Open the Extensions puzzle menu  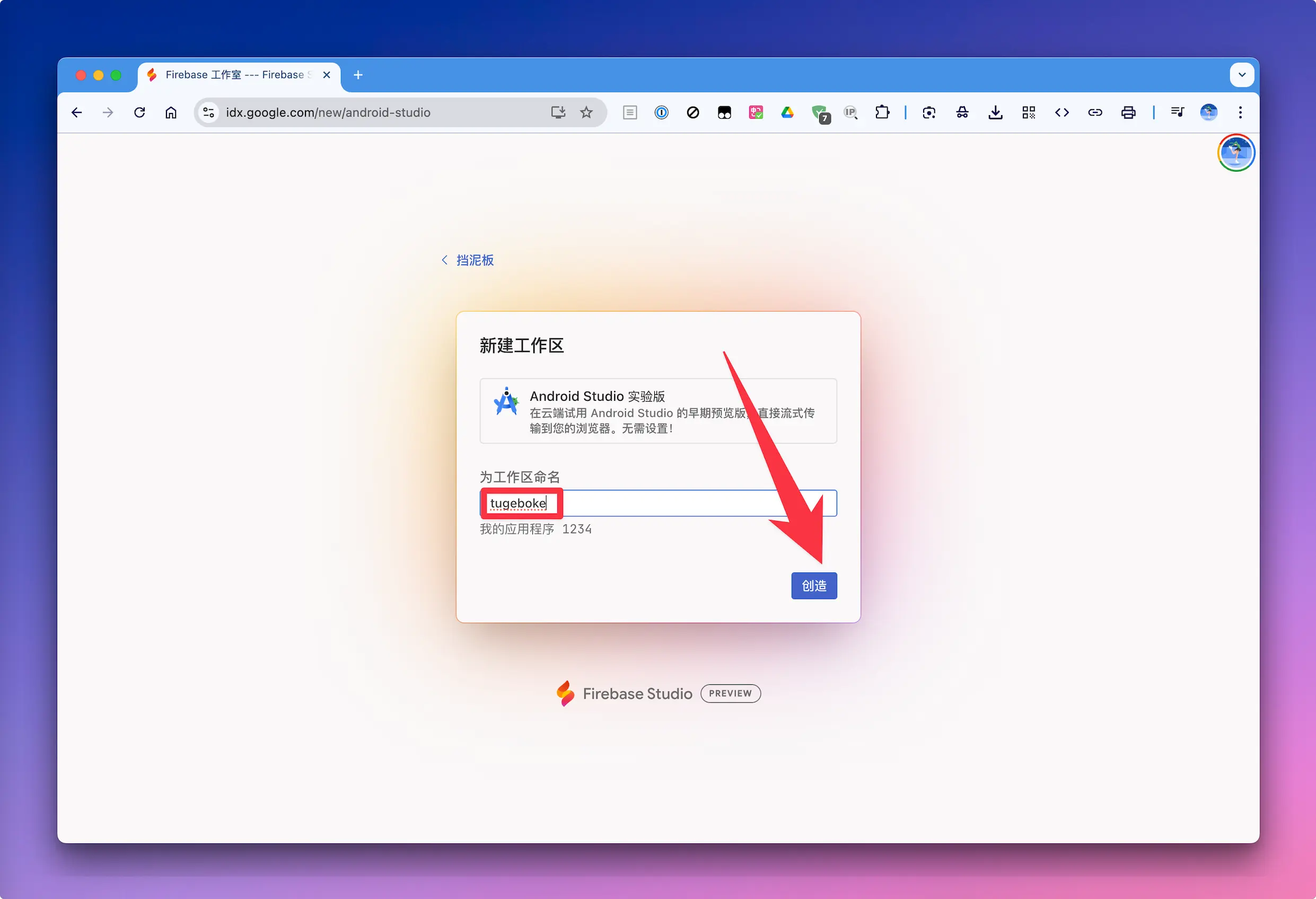pyautogui.click(x=882, y=113)
